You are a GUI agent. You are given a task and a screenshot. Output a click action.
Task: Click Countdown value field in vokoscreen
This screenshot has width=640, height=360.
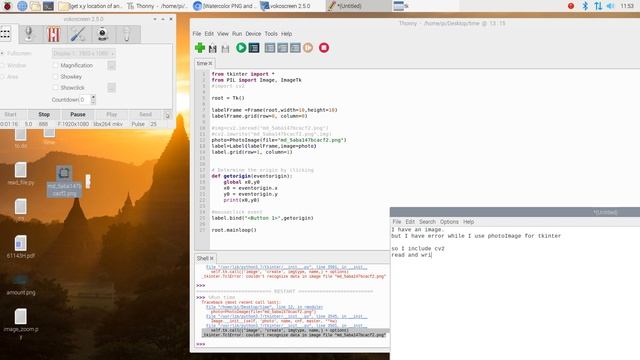click(85, 100)
